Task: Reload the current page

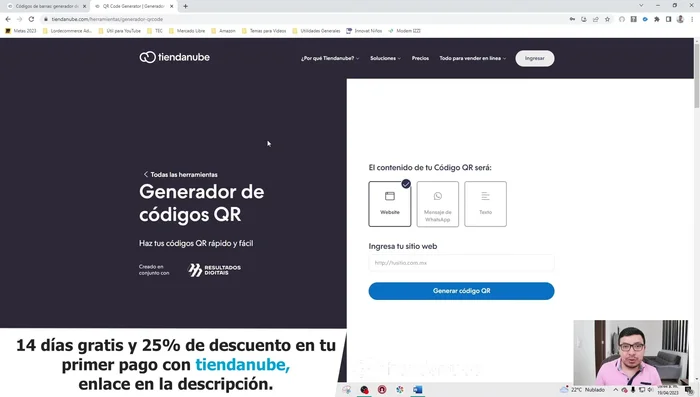Action: (x=31, y=19)
